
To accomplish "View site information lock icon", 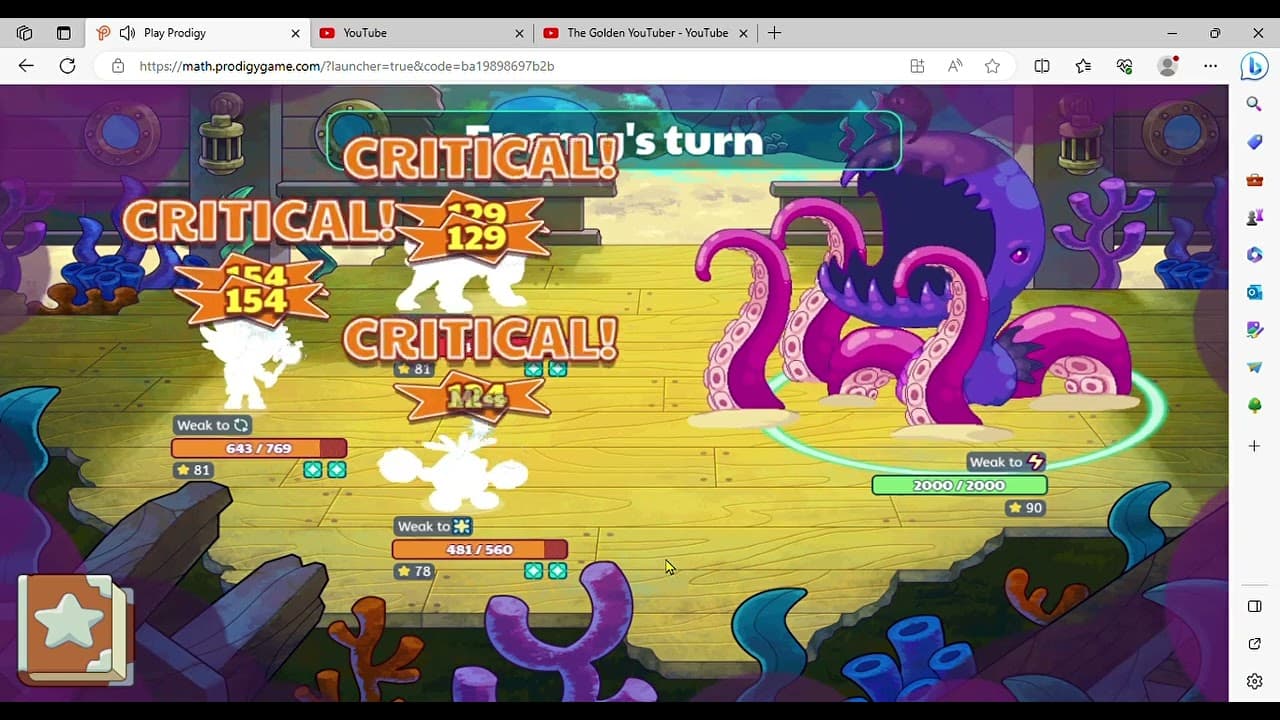I will [x=118, y=66].
